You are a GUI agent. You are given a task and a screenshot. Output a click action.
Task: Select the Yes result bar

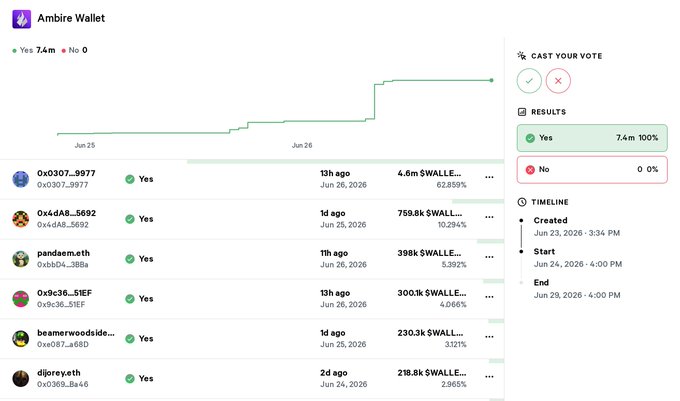(x=592, y=138)
